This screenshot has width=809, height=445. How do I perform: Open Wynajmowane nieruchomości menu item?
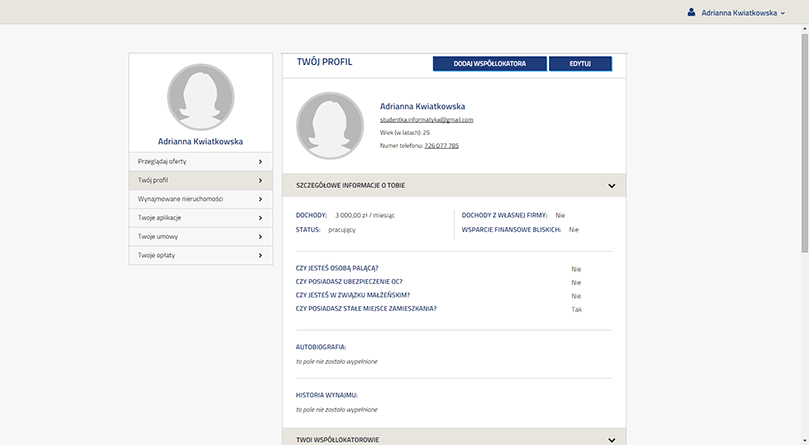coord(201,199)
